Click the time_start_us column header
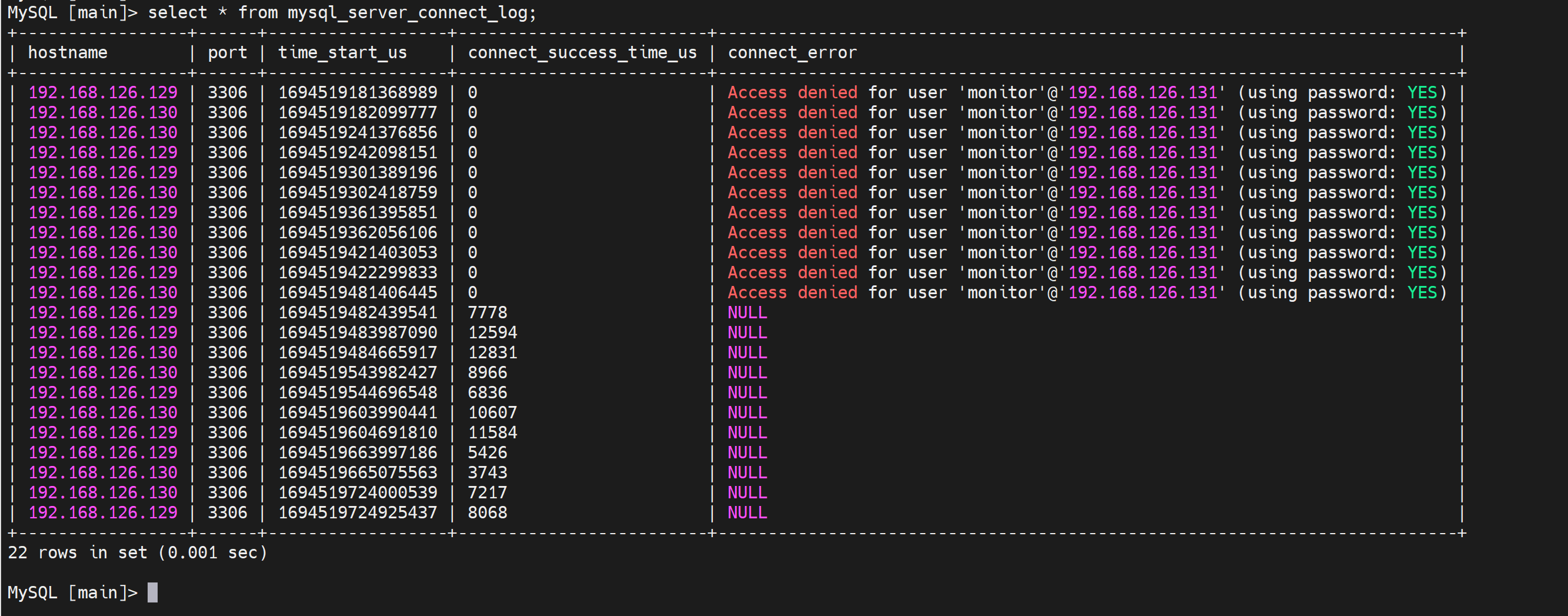The width and height of the screenshot is (1568, 616). click(342, 53)
